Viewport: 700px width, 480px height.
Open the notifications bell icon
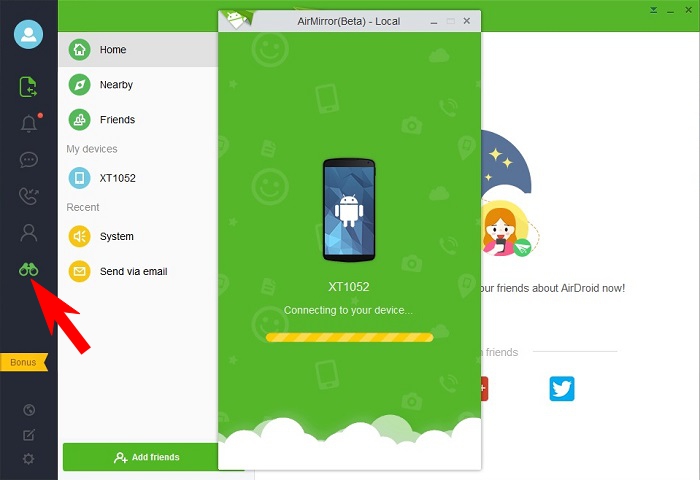(29, 123)
